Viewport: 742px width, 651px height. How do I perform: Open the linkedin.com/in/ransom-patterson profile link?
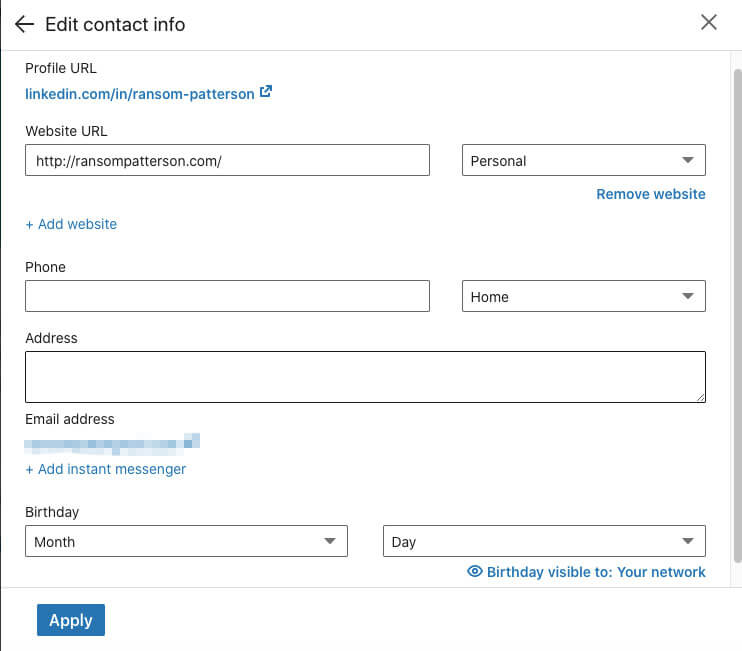[140, 94]
